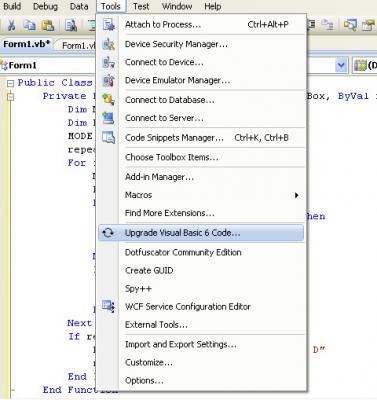Collapse the Public Class outline node

pyautogui.click(x=11, y=83)
